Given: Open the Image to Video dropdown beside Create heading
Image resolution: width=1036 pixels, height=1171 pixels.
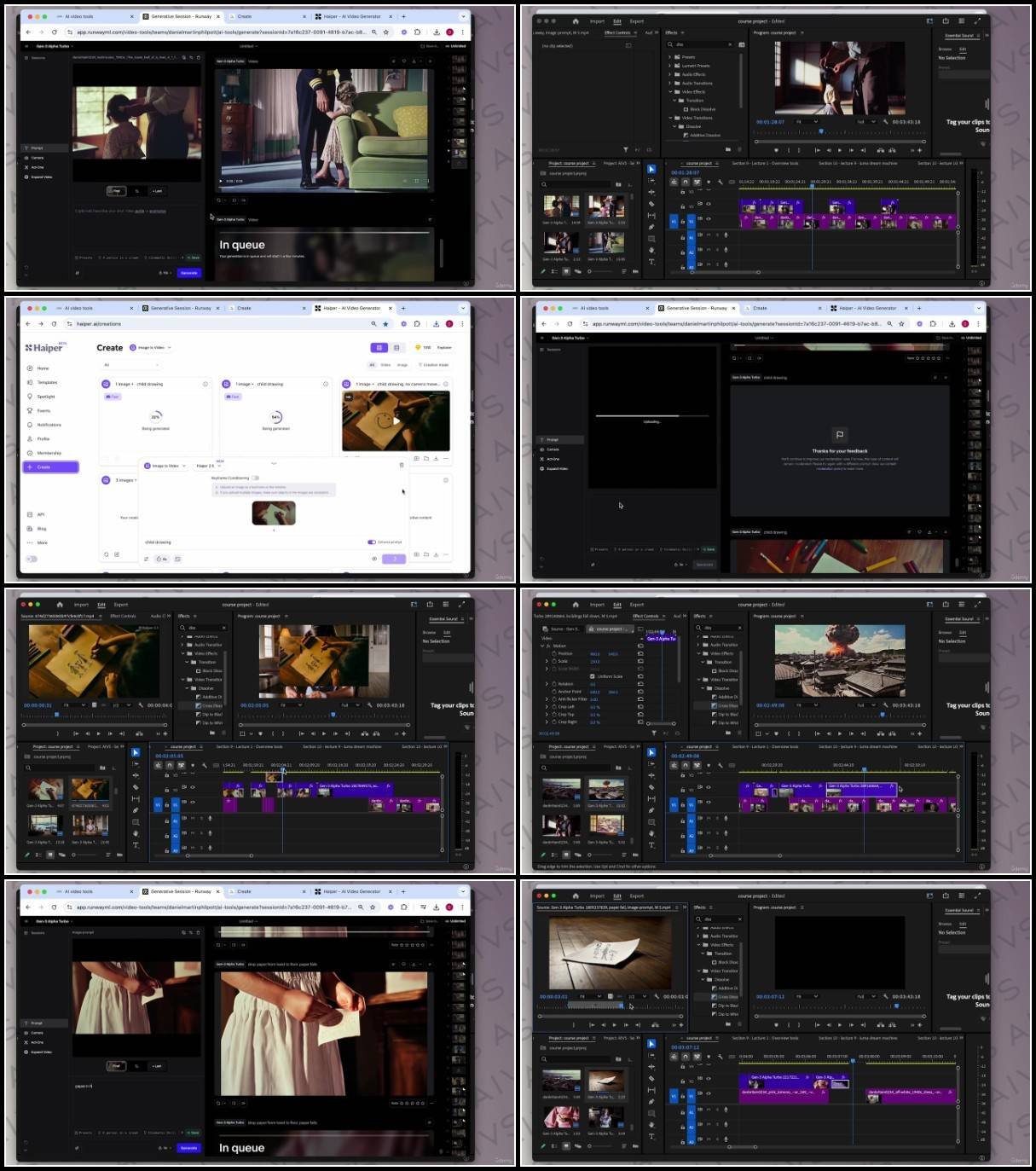Looking at the screenshot, I should click(x=150, y=348).
